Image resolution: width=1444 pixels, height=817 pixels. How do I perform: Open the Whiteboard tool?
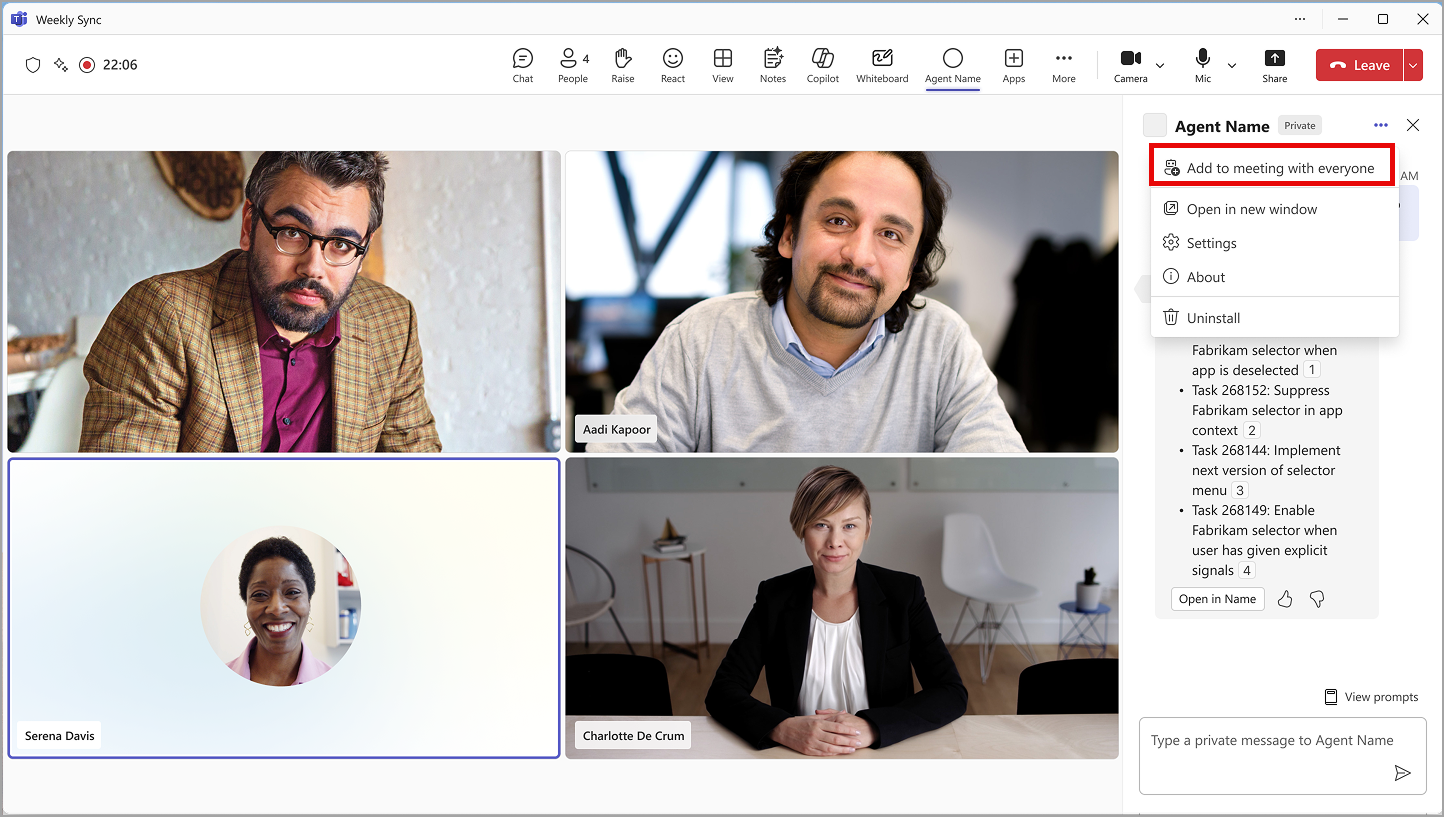(882, 65)
